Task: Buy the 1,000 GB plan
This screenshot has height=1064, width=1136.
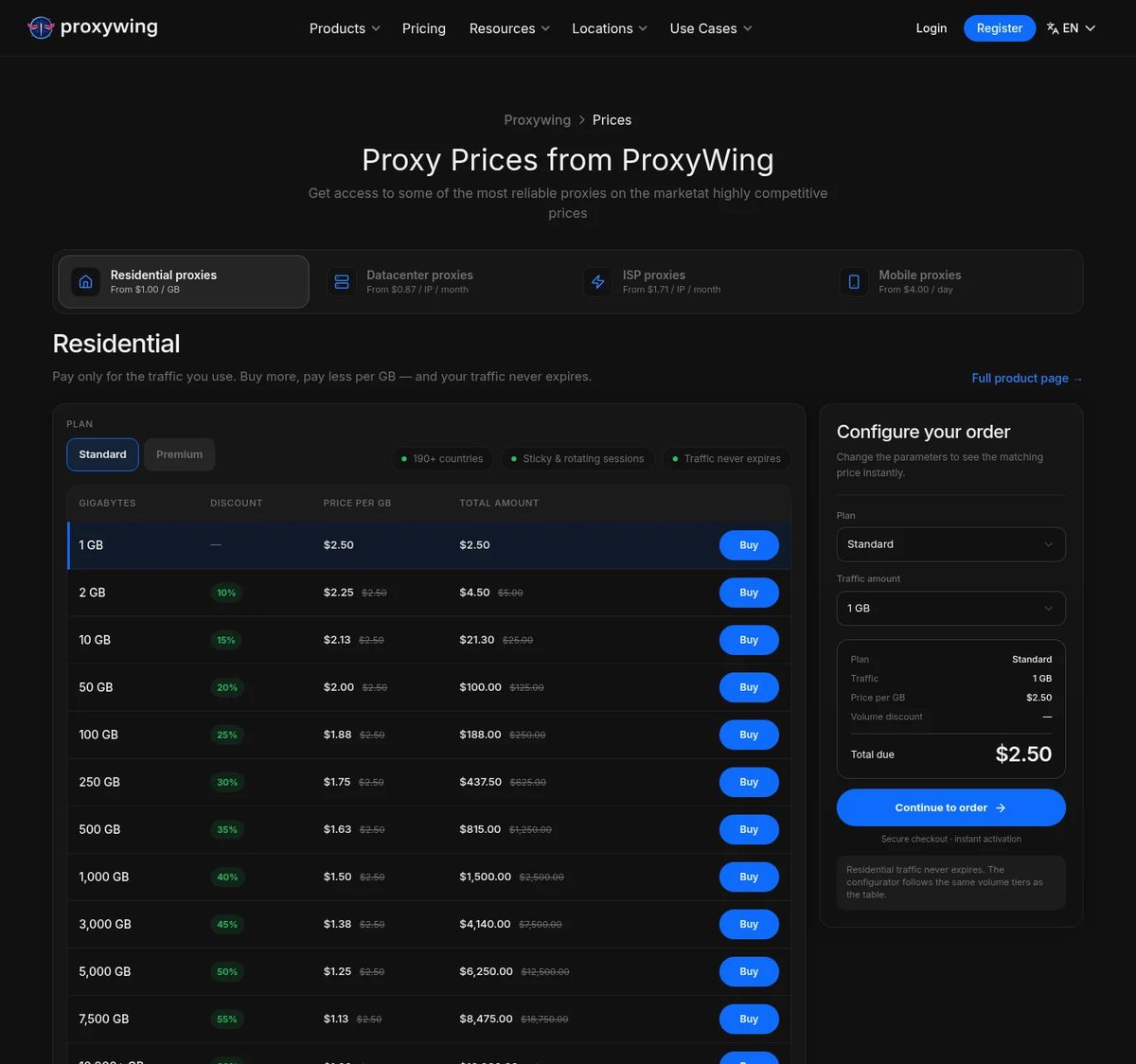Action: click(x=749, y=877)
